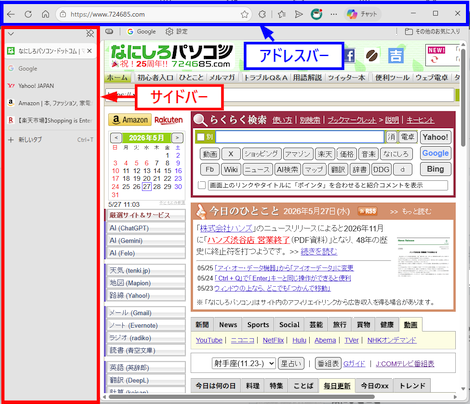Open the 使い方 link in the search header
This screenshot has width=470, height=404.
click(282, 120)
